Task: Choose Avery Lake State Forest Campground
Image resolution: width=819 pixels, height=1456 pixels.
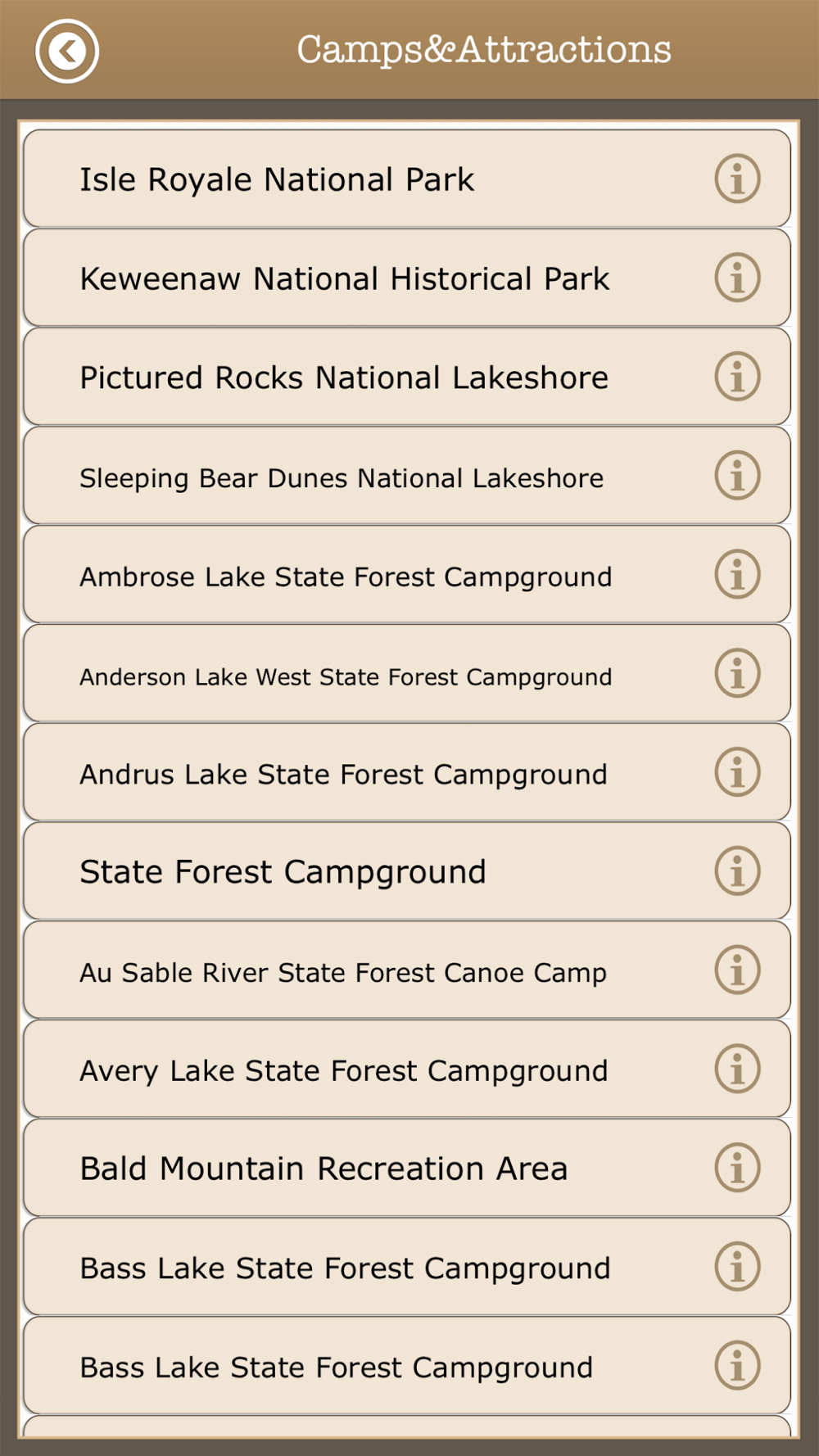Action: pyautogui.click(x=407, y=1069)
